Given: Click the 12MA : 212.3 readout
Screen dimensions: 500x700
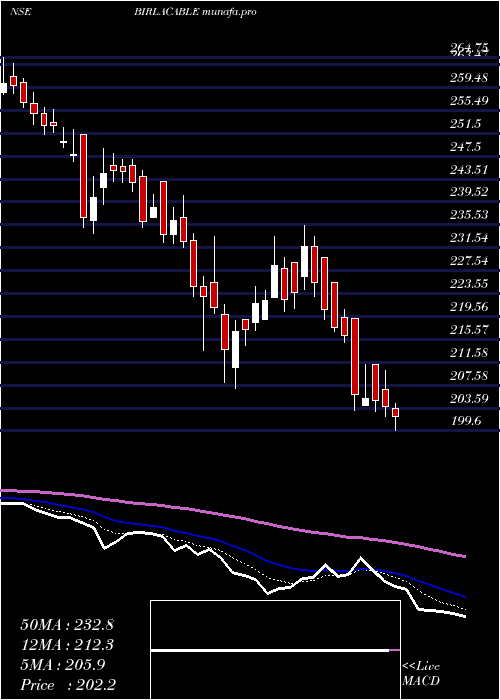Looking at the screenshot, I should click(x=67, y=645).
